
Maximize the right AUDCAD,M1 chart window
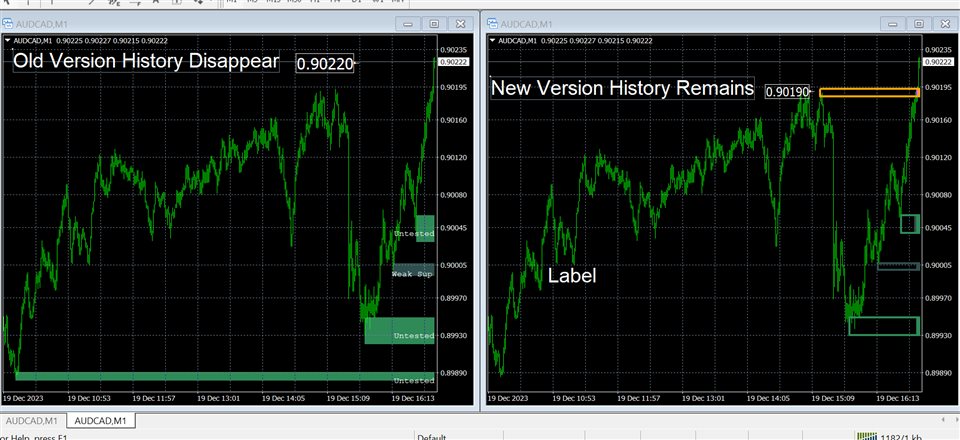pos(919,24)
